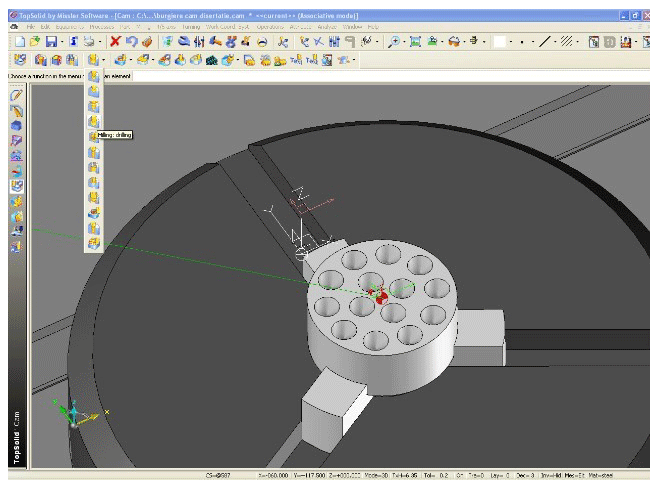The width and height of the screenshot is (659, 489).
Task: Toggle the highlighted CAM context icon in sidebar
Action: point(16,186)
